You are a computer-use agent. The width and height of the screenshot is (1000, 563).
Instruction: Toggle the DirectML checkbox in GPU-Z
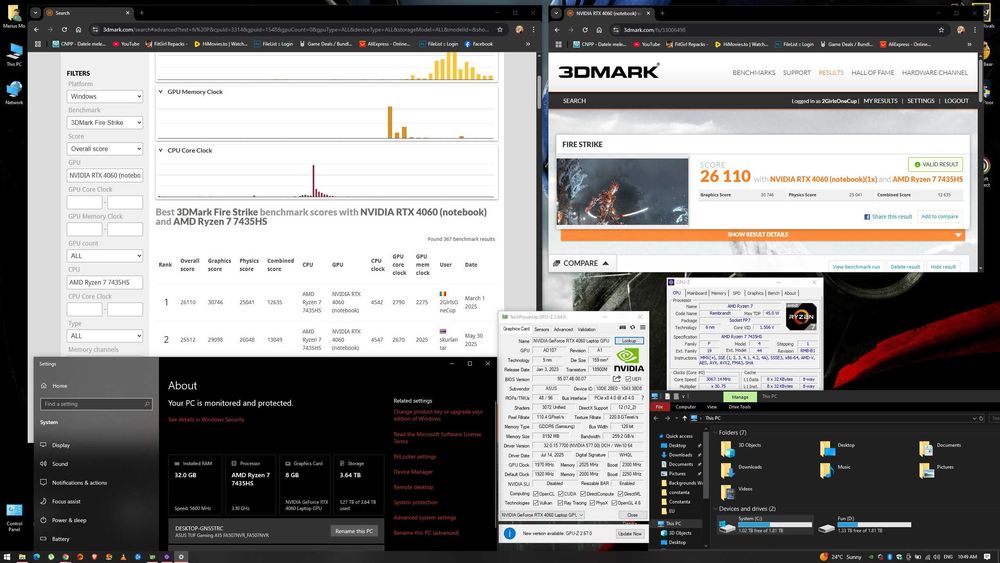[x=620, y=494]
